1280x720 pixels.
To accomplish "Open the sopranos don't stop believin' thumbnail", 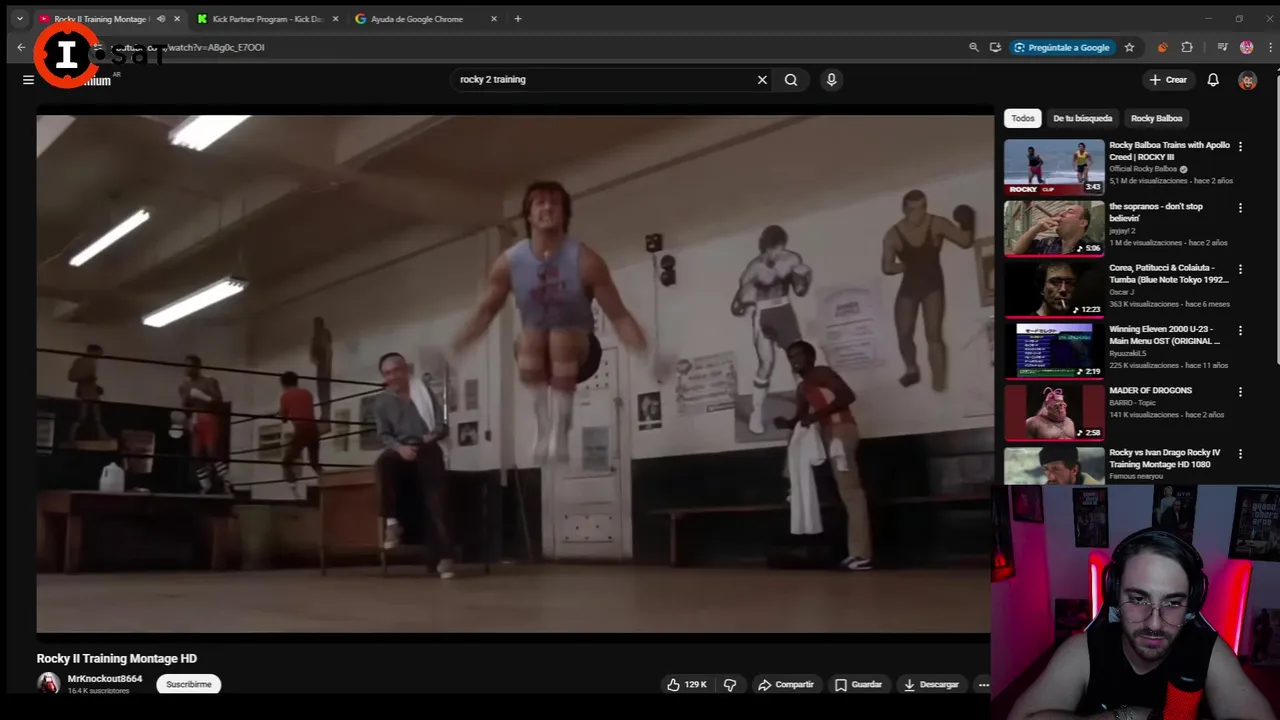I will [x=1054, y=228].
